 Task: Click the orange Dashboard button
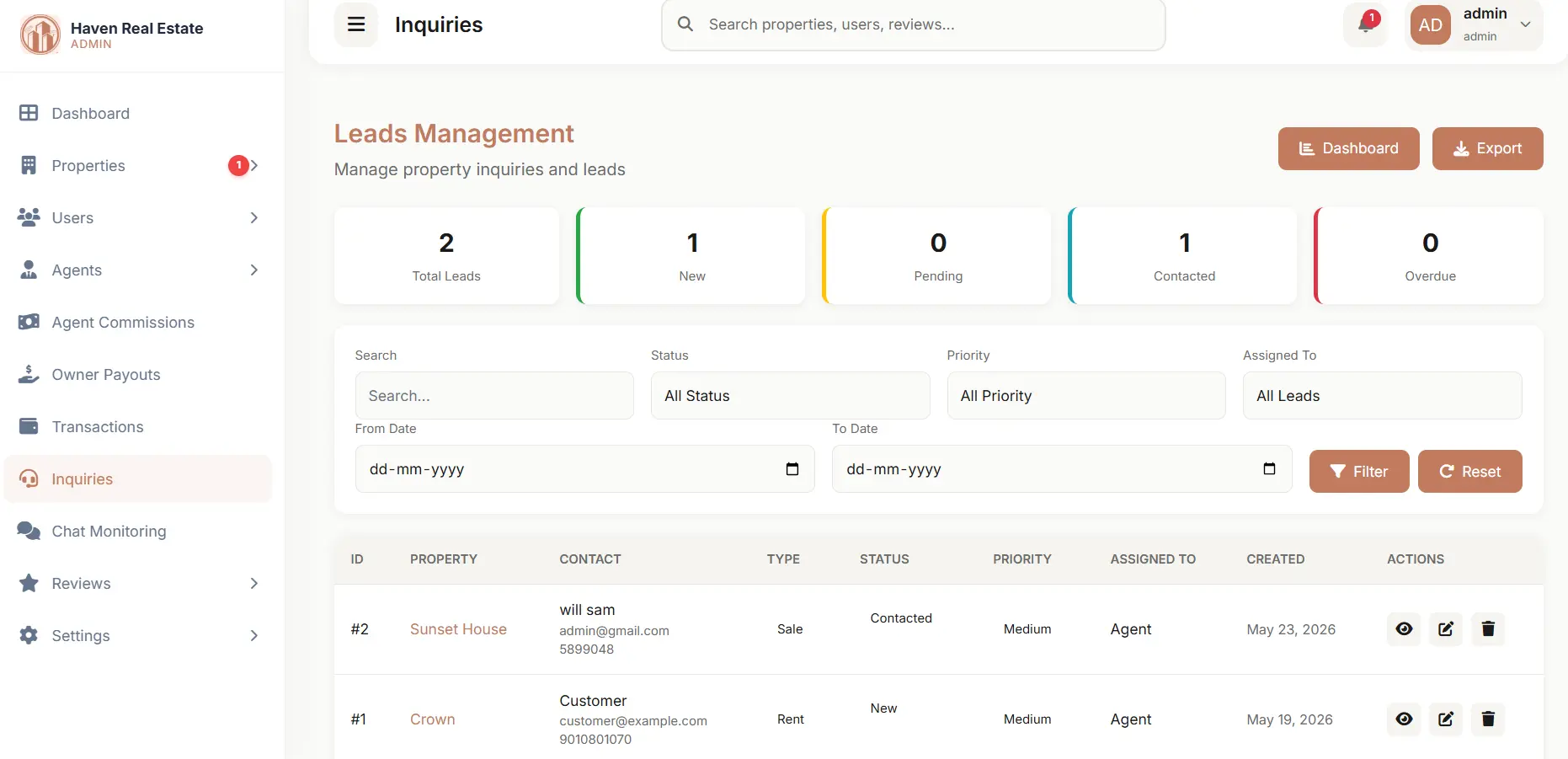(1348, 148)
